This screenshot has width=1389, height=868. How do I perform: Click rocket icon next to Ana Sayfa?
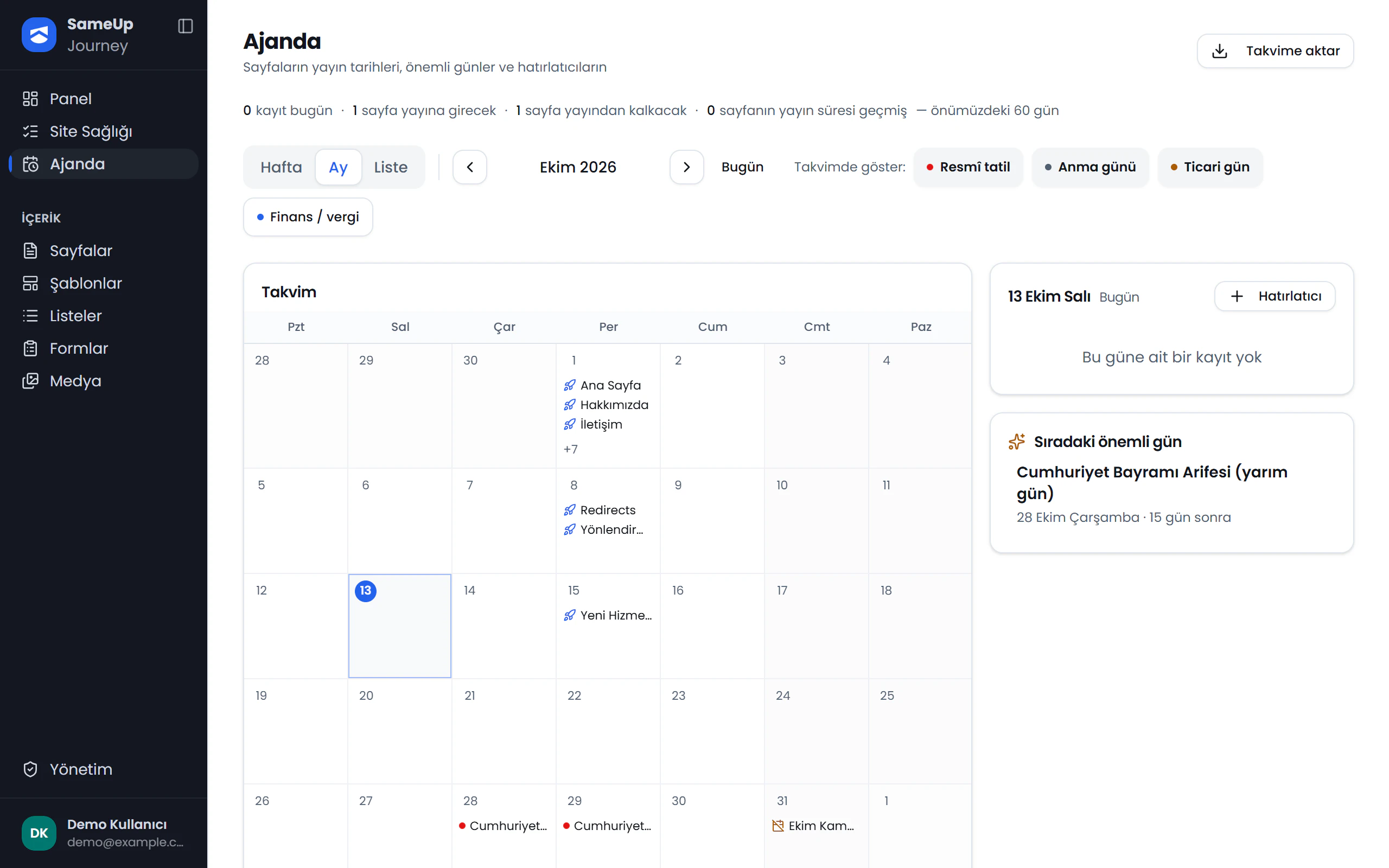(x=569, y=385)
